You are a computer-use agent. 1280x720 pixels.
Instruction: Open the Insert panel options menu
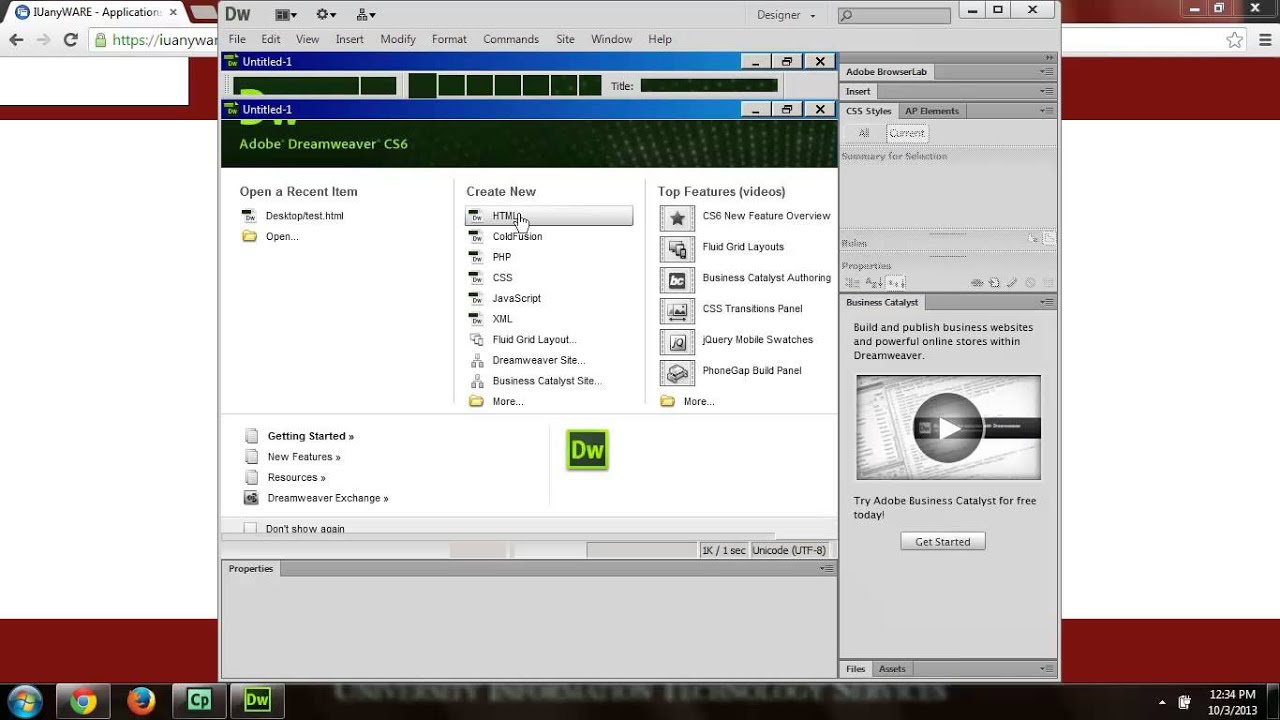[x=1047, y=91]
